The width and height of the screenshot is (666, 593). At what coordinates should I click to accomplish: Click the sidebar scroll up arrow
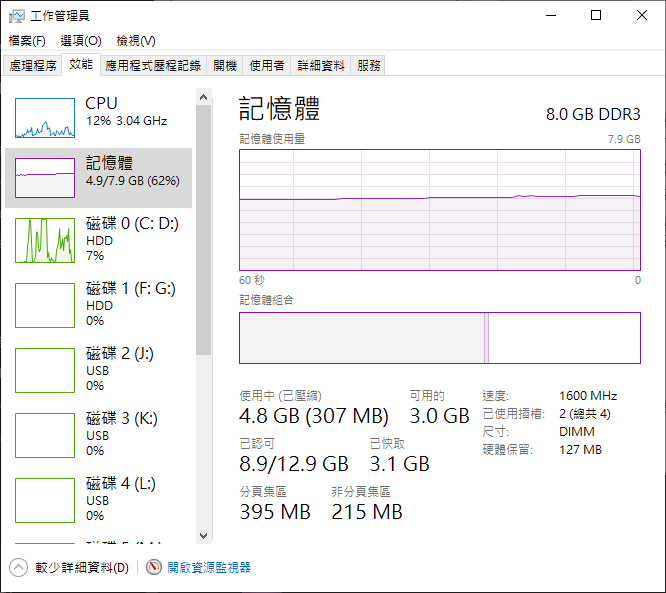coord(203,97)
